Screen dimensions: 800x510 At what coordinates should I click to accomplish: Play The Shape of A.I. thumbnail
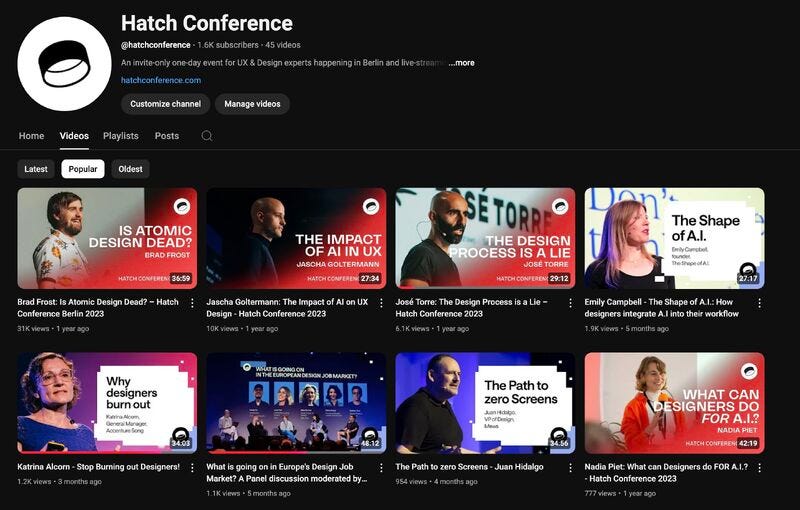pyautogui.click(x=674, y=238)
